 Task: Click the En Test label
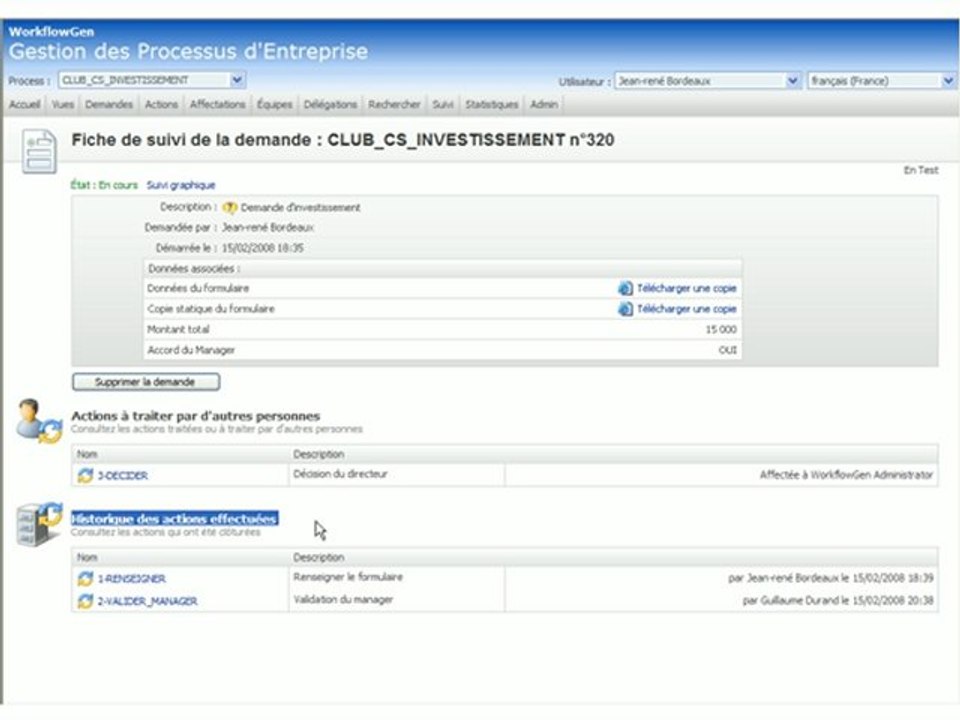(x=921, y=170)
